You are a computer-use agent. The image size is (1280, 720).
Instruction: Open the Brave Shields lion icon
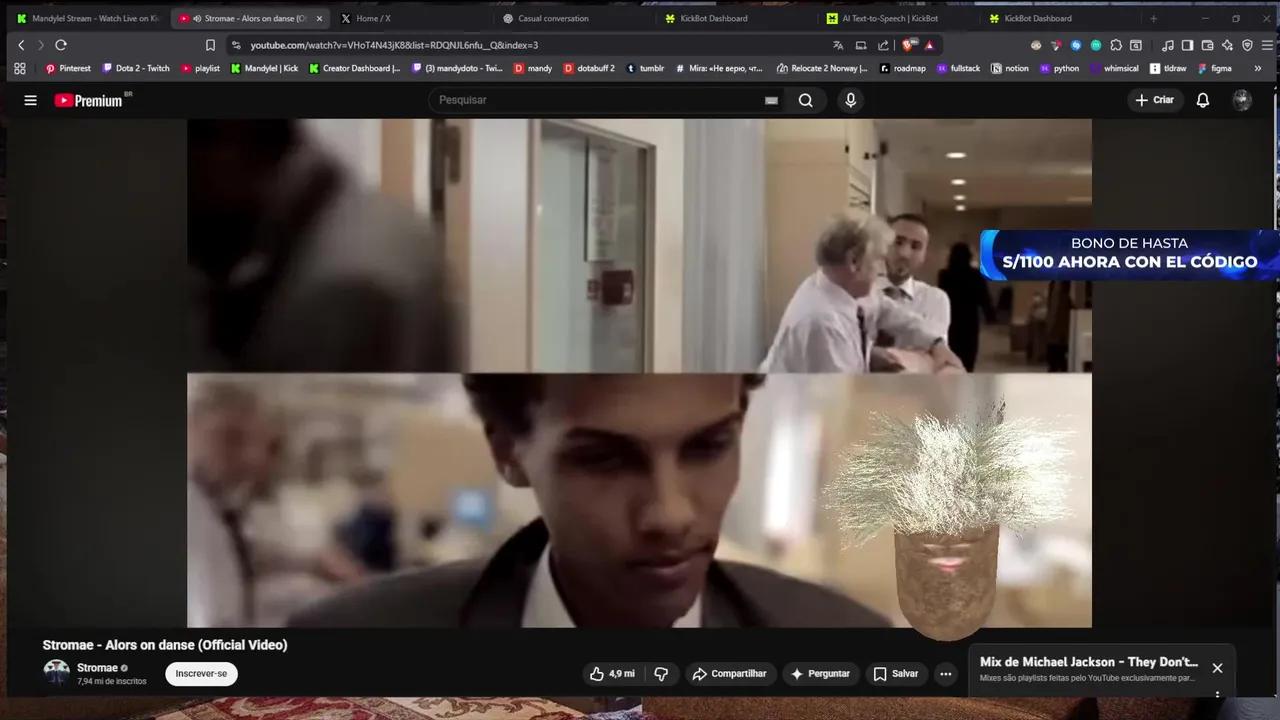(907, 45)
